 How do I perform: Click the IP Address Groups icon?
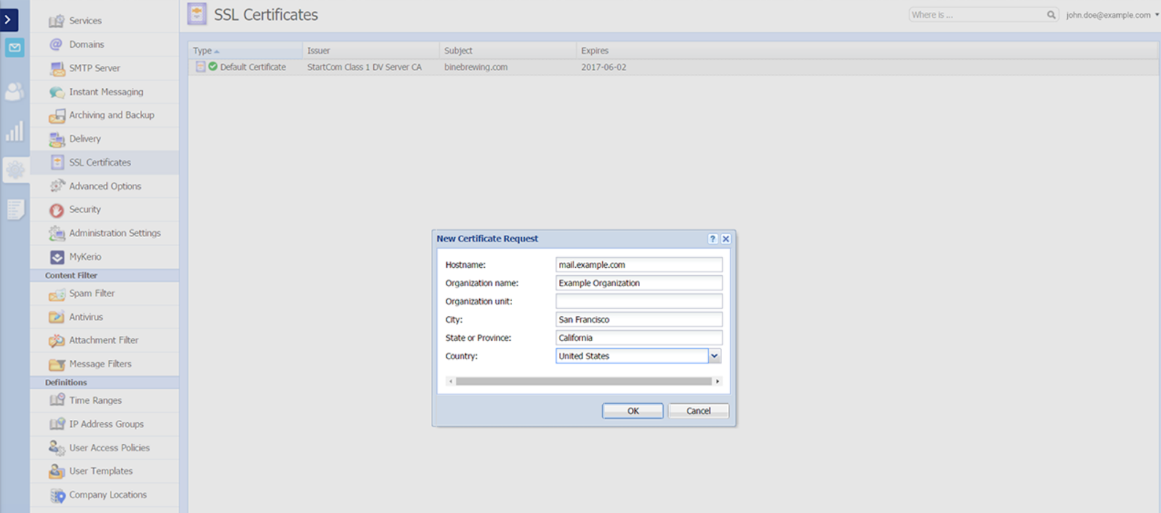[x=56, y=424]
